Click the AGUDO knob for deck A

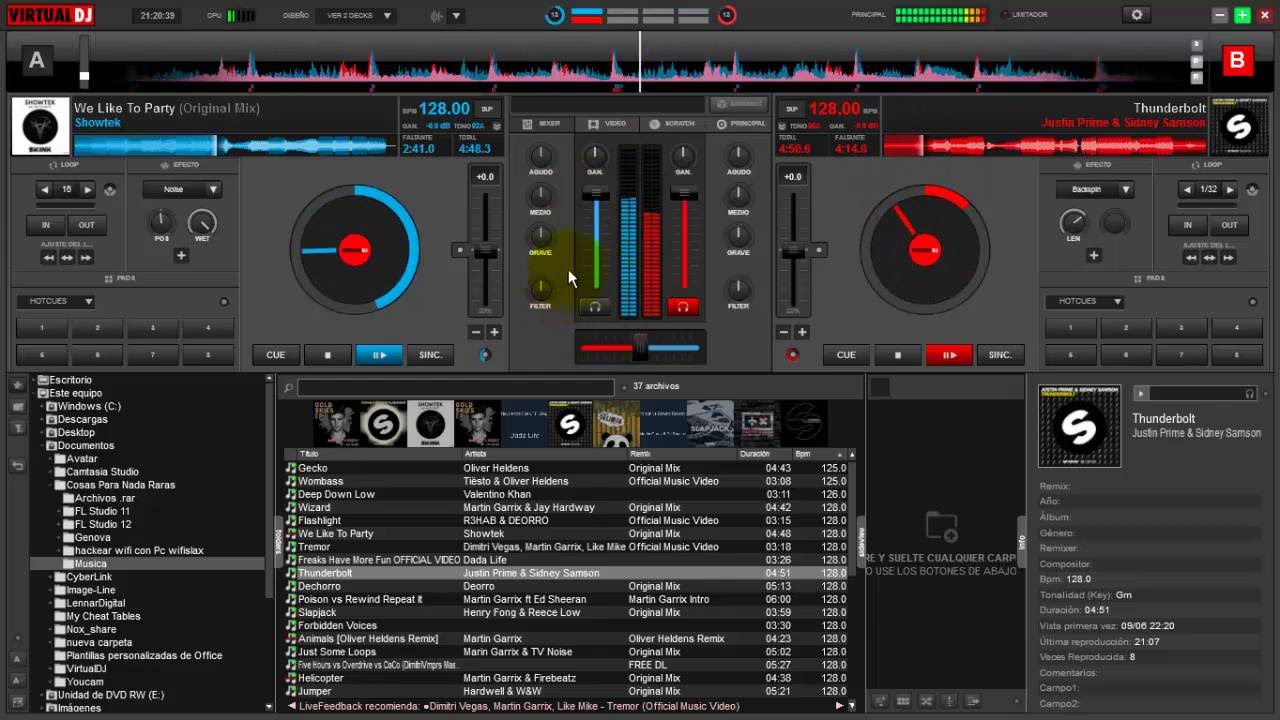click(x=540, y=156)
